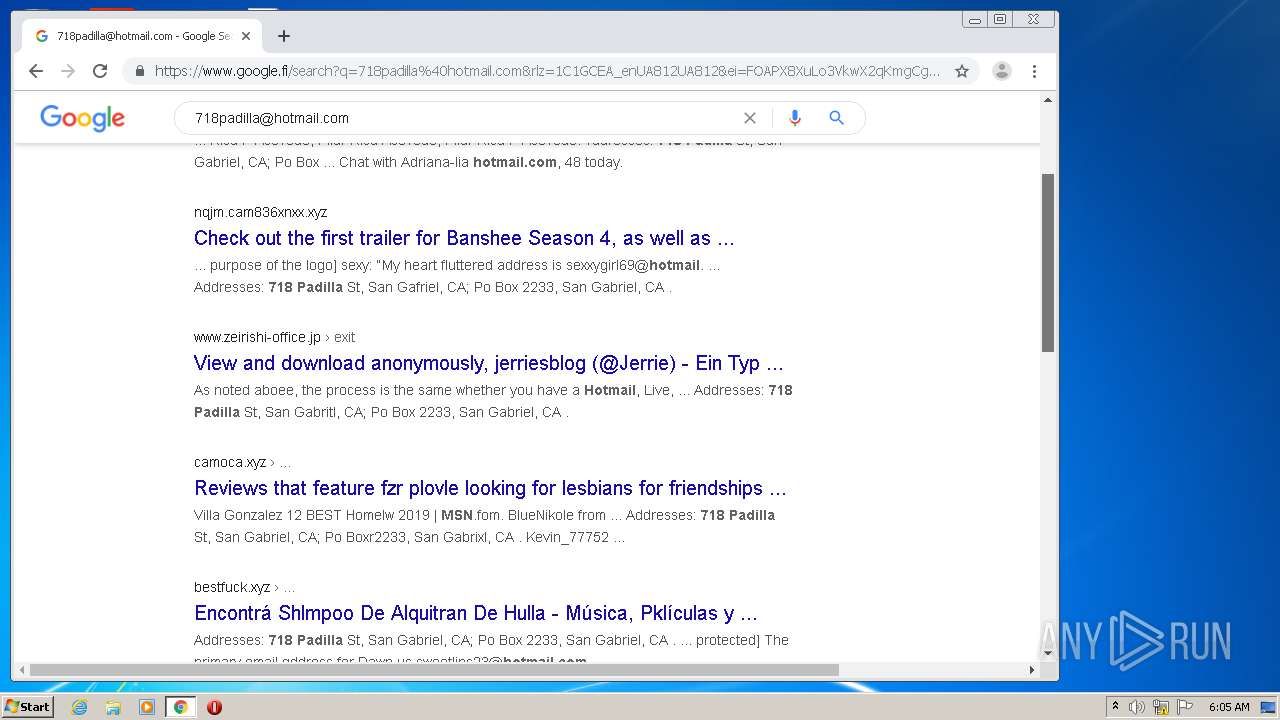Show hidden system tray icons
Screen dimensions: 1280x720
pos(1115,707)
